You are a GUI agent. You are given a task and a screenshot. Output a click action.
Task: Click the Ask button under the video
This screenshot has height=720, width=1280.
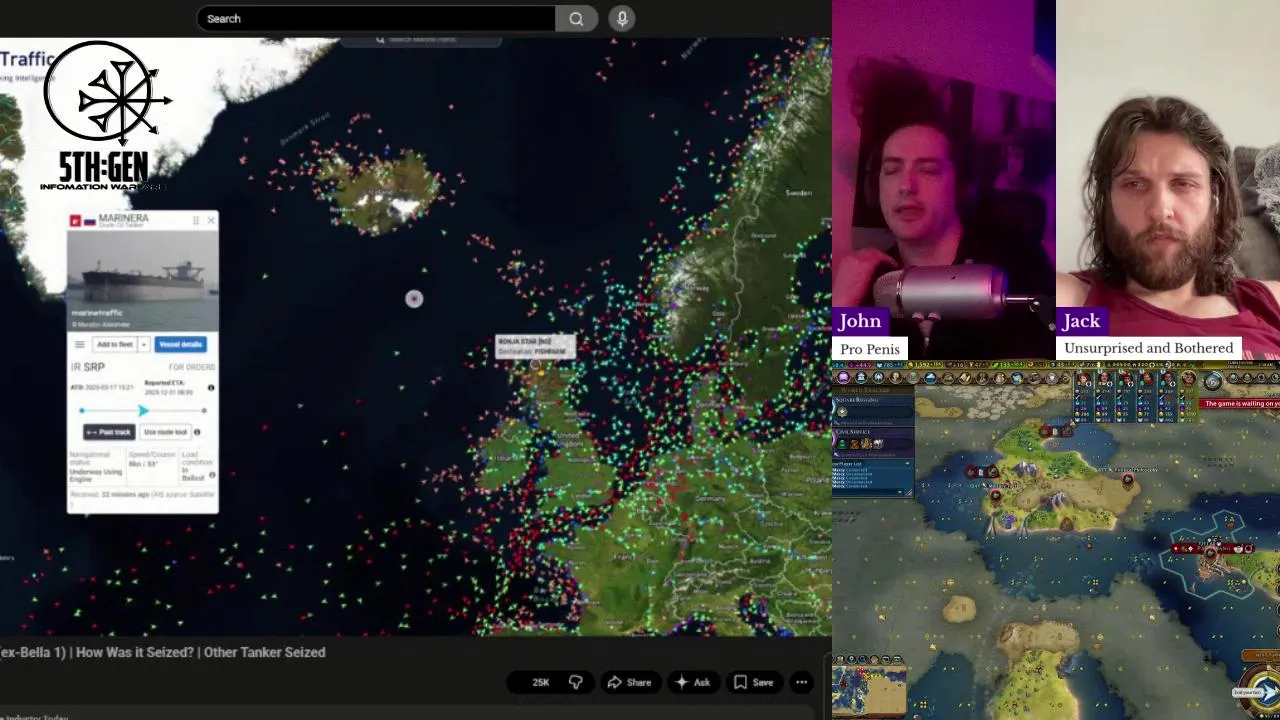pyautogui.click(x=692, y=682)
